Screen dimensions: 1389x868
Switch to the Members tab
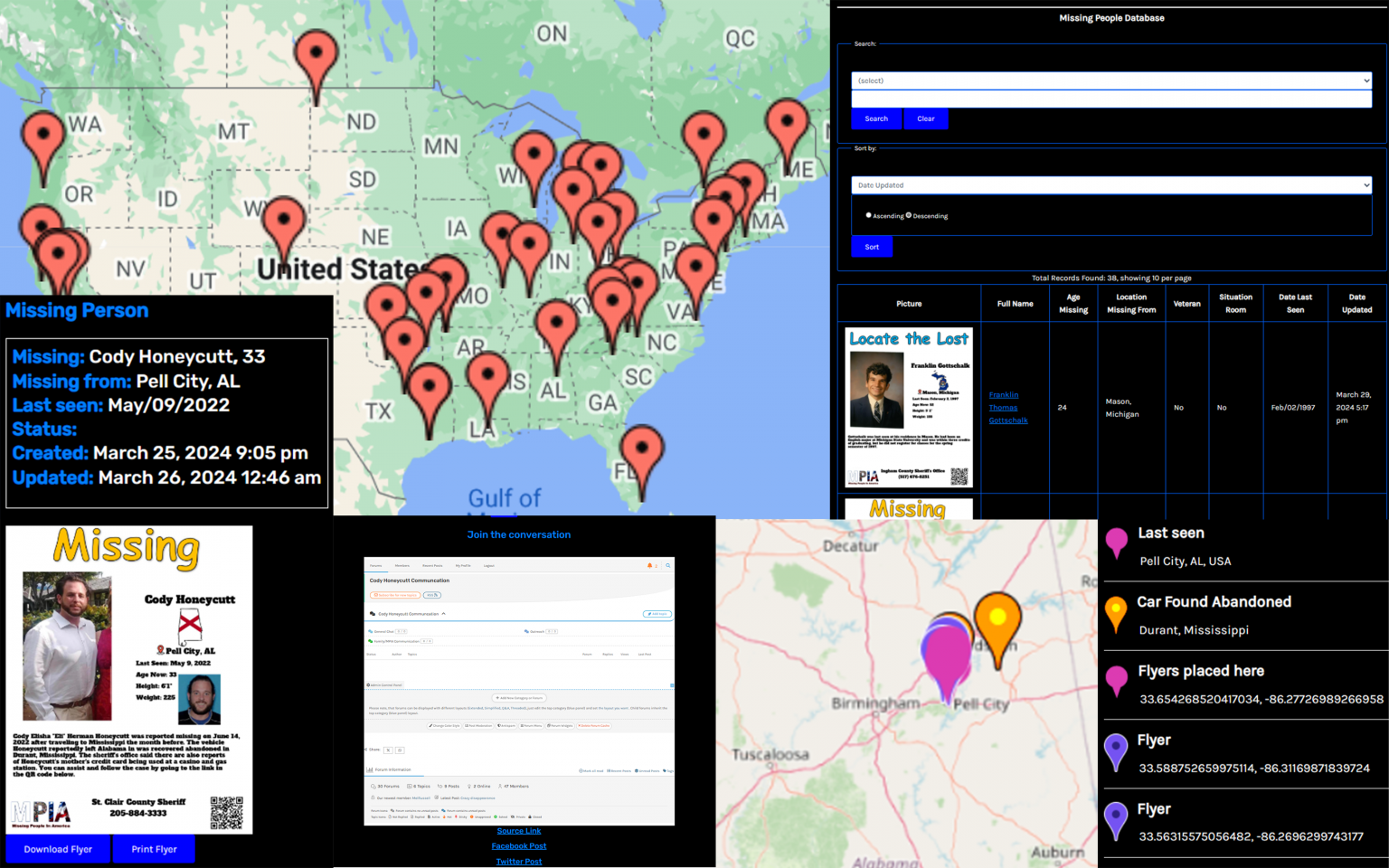coord(402,566)
